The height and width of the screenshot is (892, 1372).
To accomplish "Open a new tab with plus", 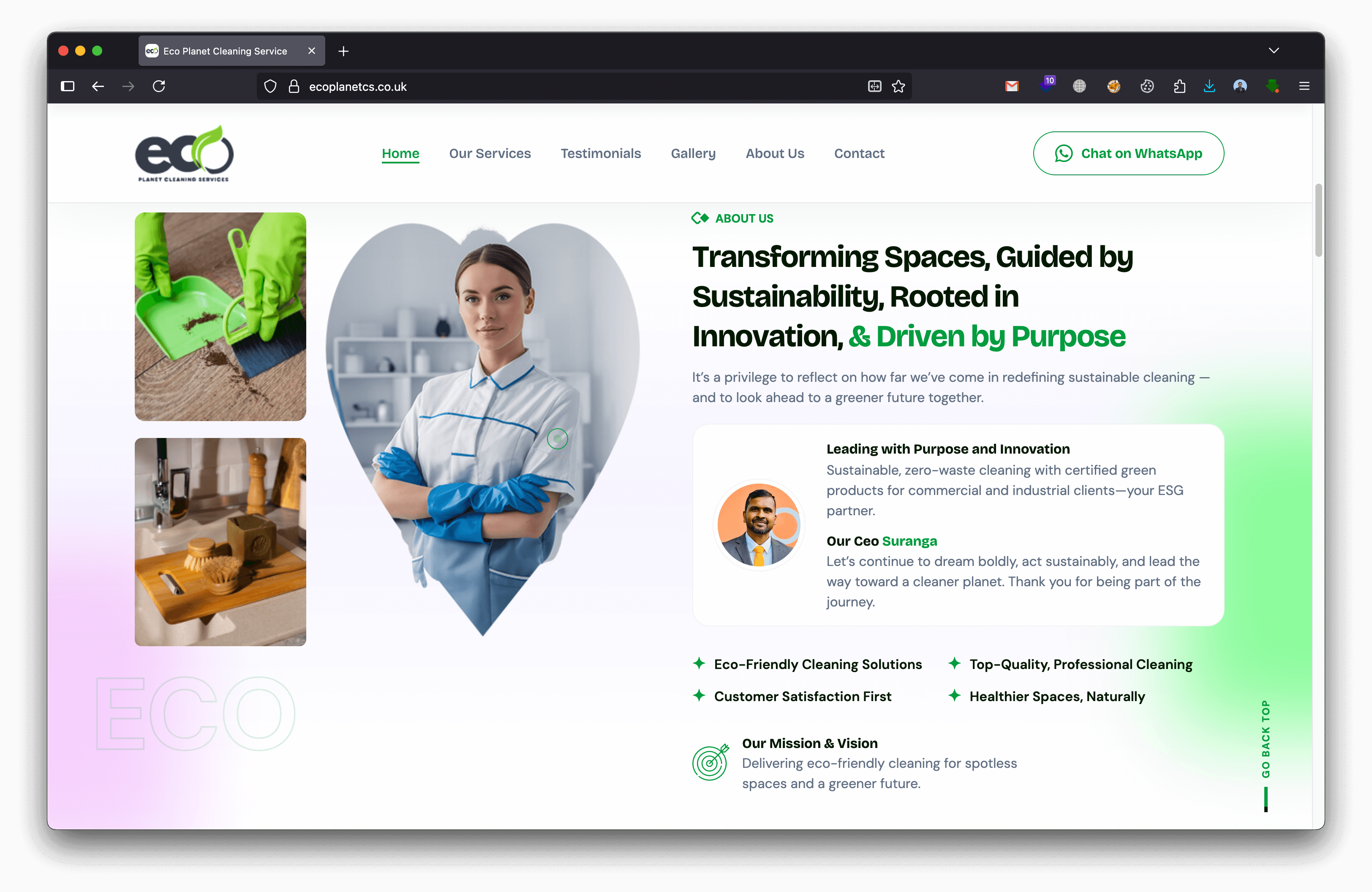I will point(343,51).
